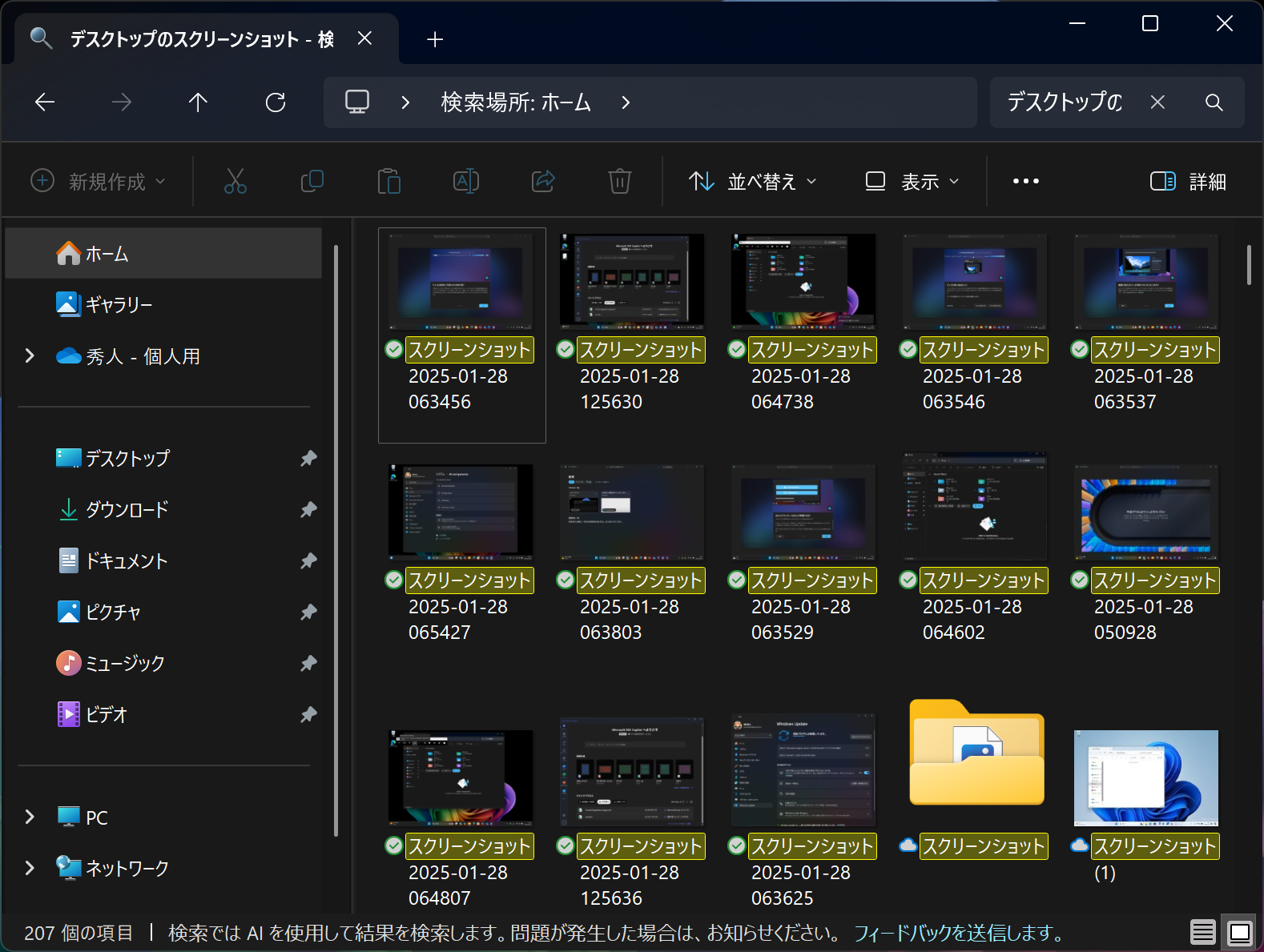Screen dimensions: 1264x952
Task: Click the Forward navigation arrow
Action: pos(122,102)
